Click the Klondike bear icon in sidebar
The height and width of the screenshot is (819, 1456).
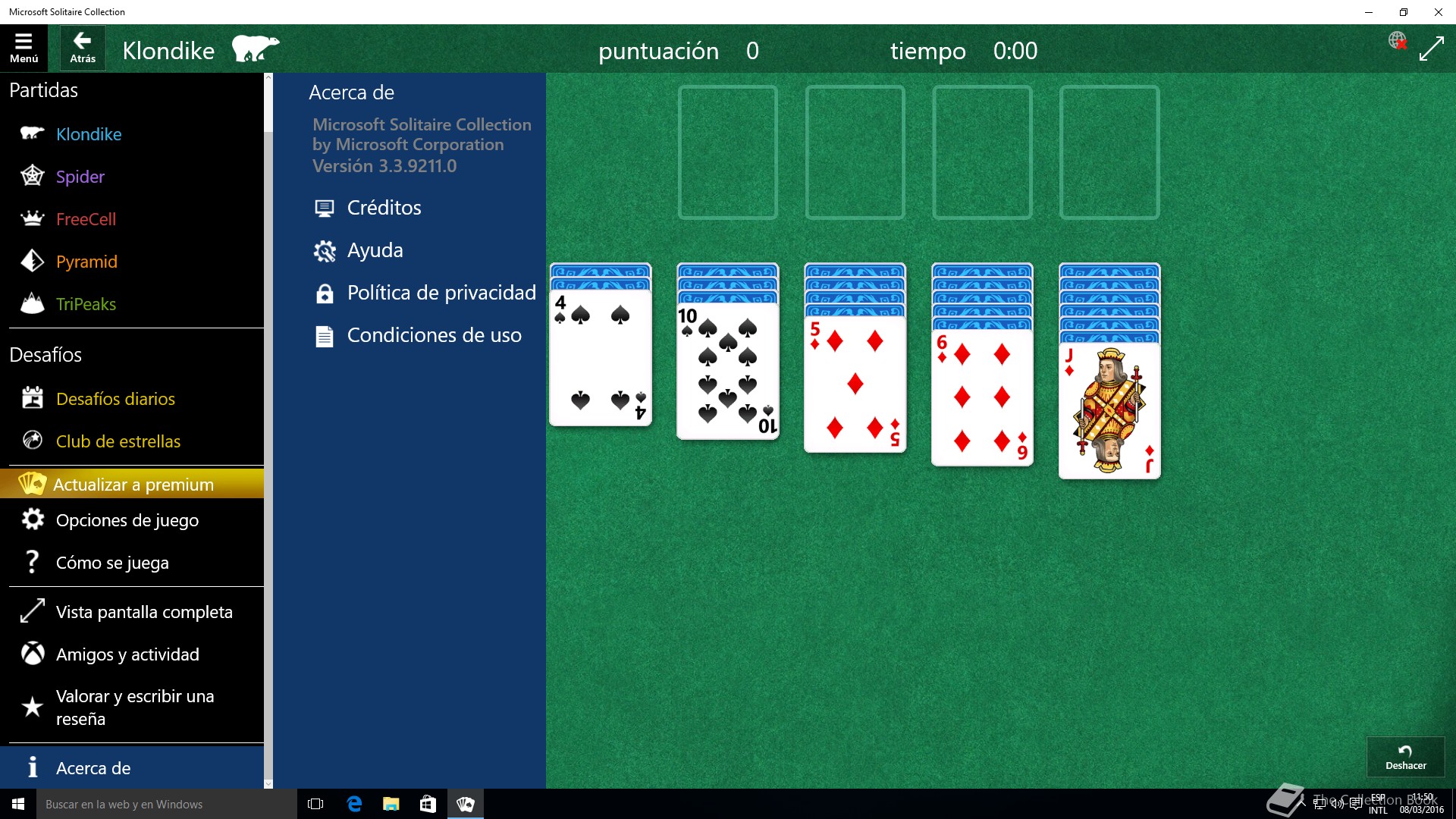pyautogui.click(x=32, y=133)
